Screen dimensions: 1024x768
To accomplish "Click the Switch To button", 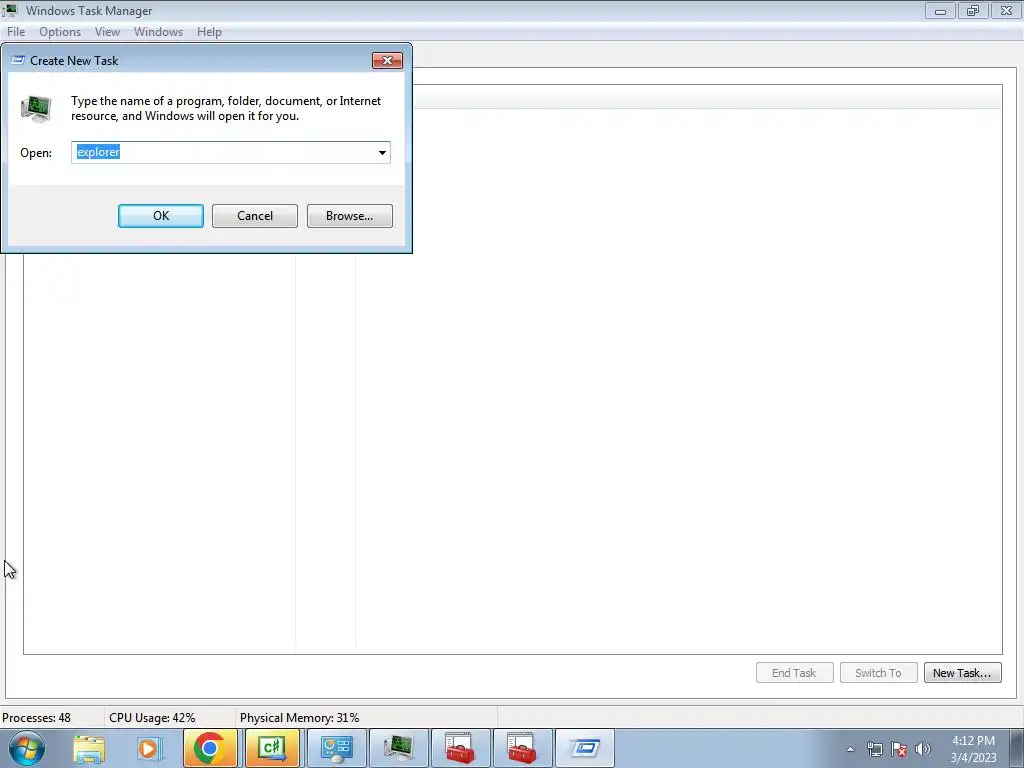I will coord(878,673).
